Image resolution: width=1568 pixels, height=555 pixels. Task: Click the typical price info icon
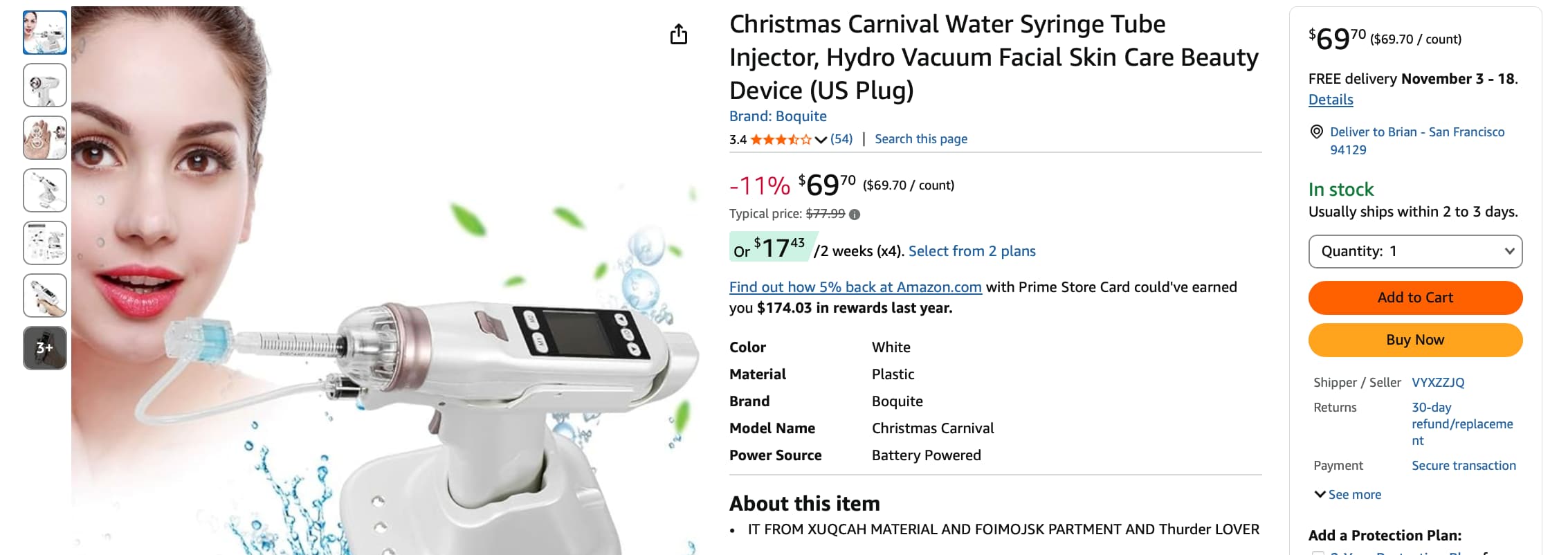pos(855,215)
